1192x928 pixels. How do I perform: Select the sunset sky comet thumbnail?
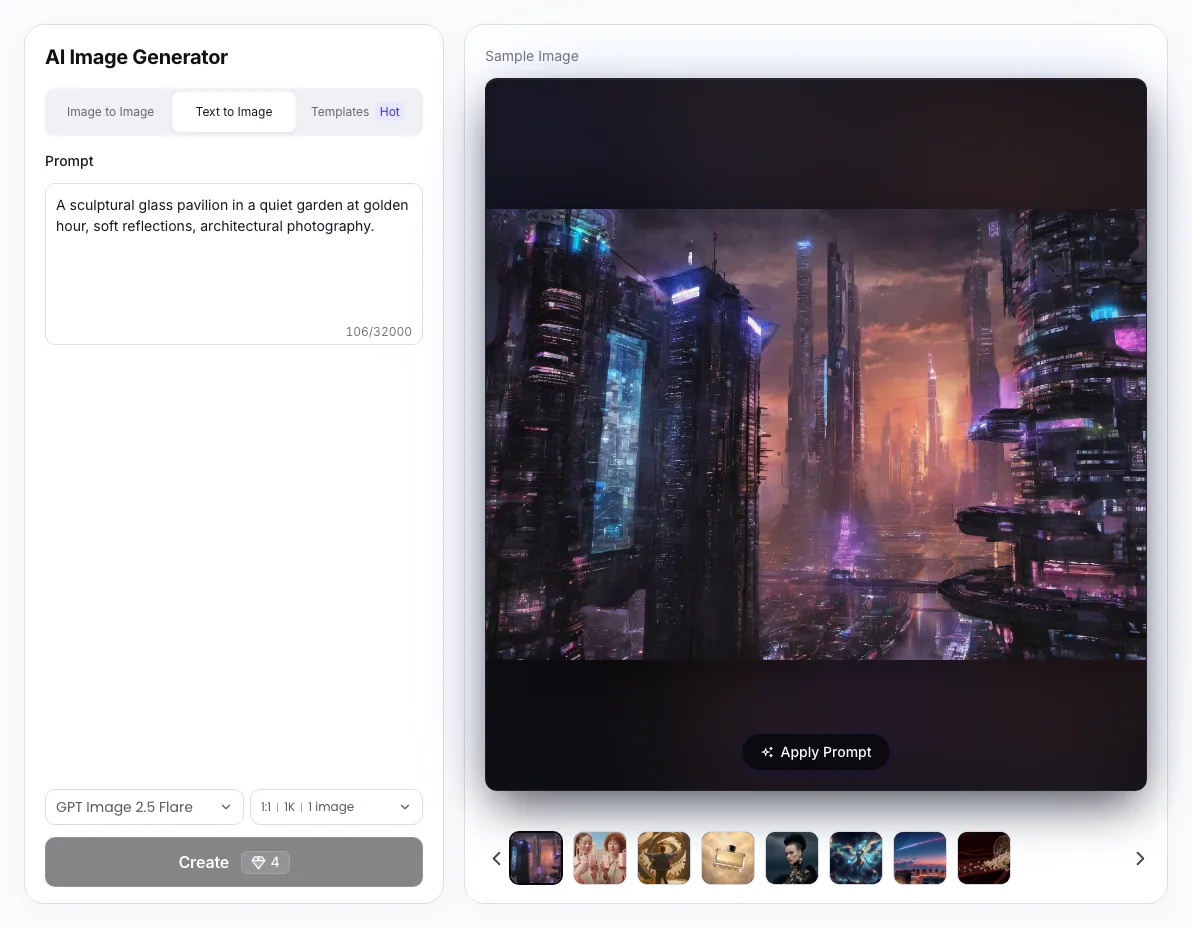click(920, 858)
